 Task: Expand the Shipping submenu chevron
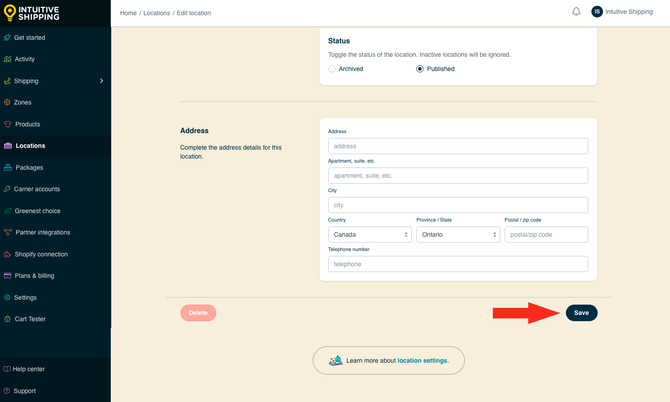click(102, 81)
